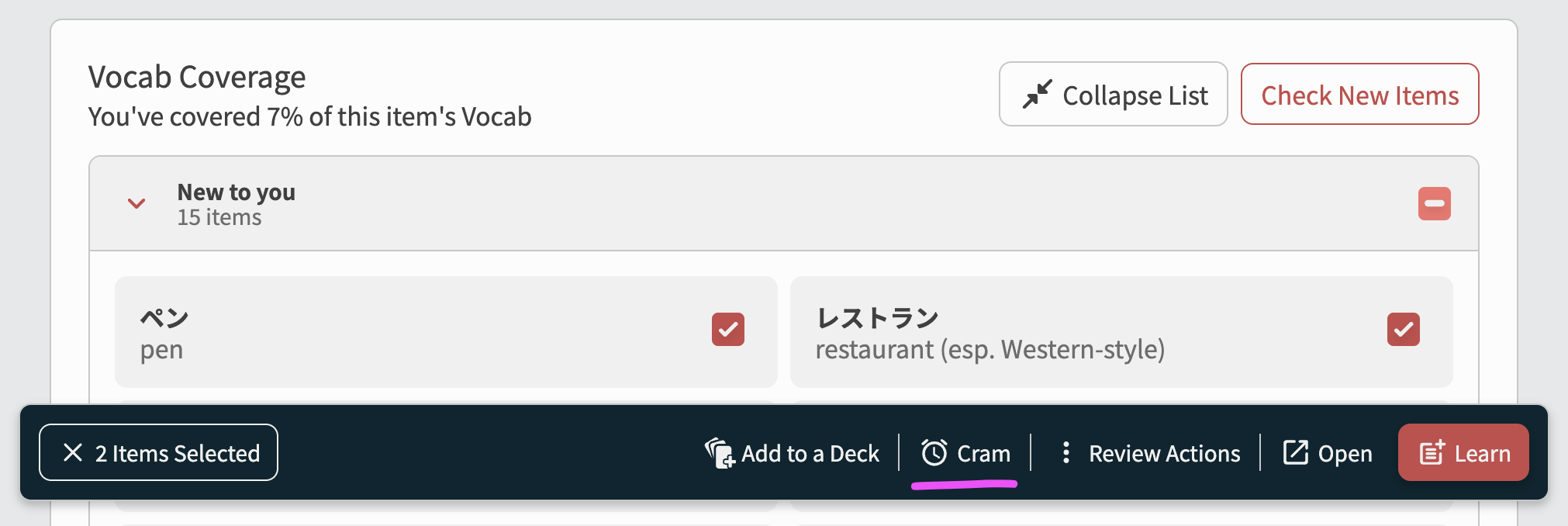Image resolution: width=1568 pixels, height=526 pixels.
Task: Click the New to you header
Action: 236,204
